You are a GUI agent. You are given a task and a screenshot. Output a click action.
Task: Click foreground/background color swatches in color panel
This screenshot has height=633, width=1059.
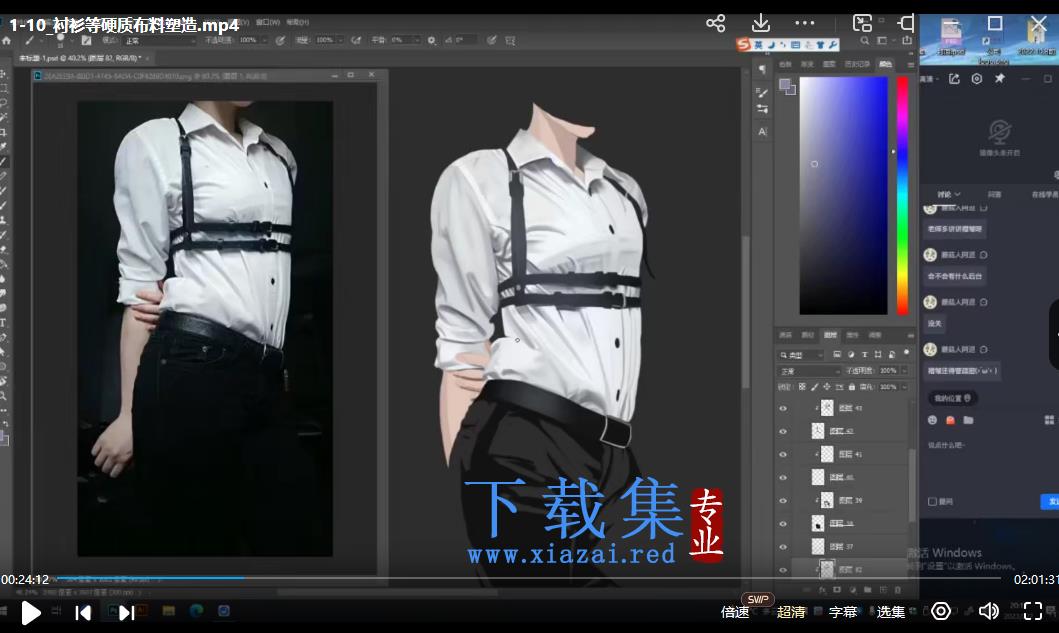[787, 86]
